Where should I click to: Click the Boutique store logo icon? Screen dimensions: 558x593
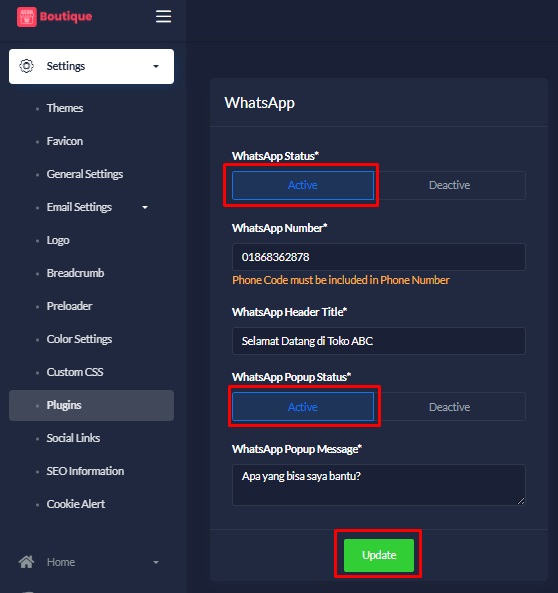tap(26, 17)
